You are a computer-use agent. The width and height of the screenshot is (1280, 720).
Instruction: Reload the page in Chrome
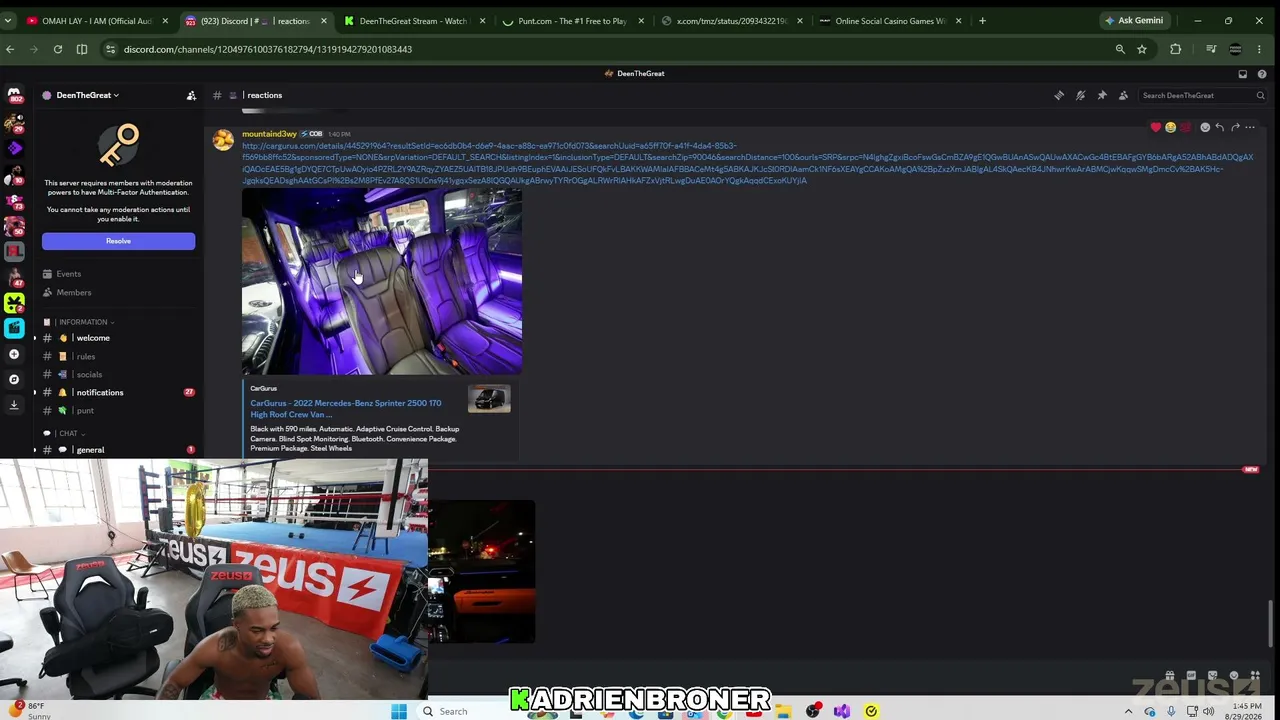[58, 49]
